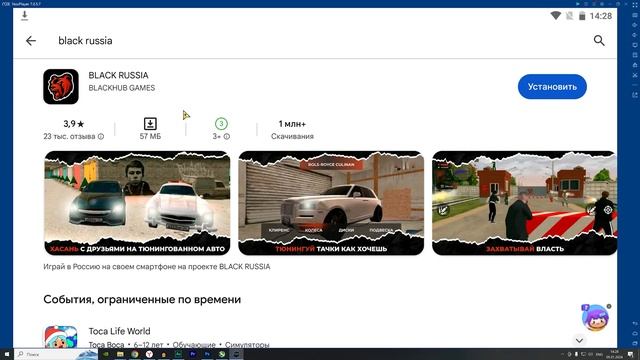Screen dimensions: 640x360
Task: Launch Yandex Browser from the taskbar
Action: [149, 354]
